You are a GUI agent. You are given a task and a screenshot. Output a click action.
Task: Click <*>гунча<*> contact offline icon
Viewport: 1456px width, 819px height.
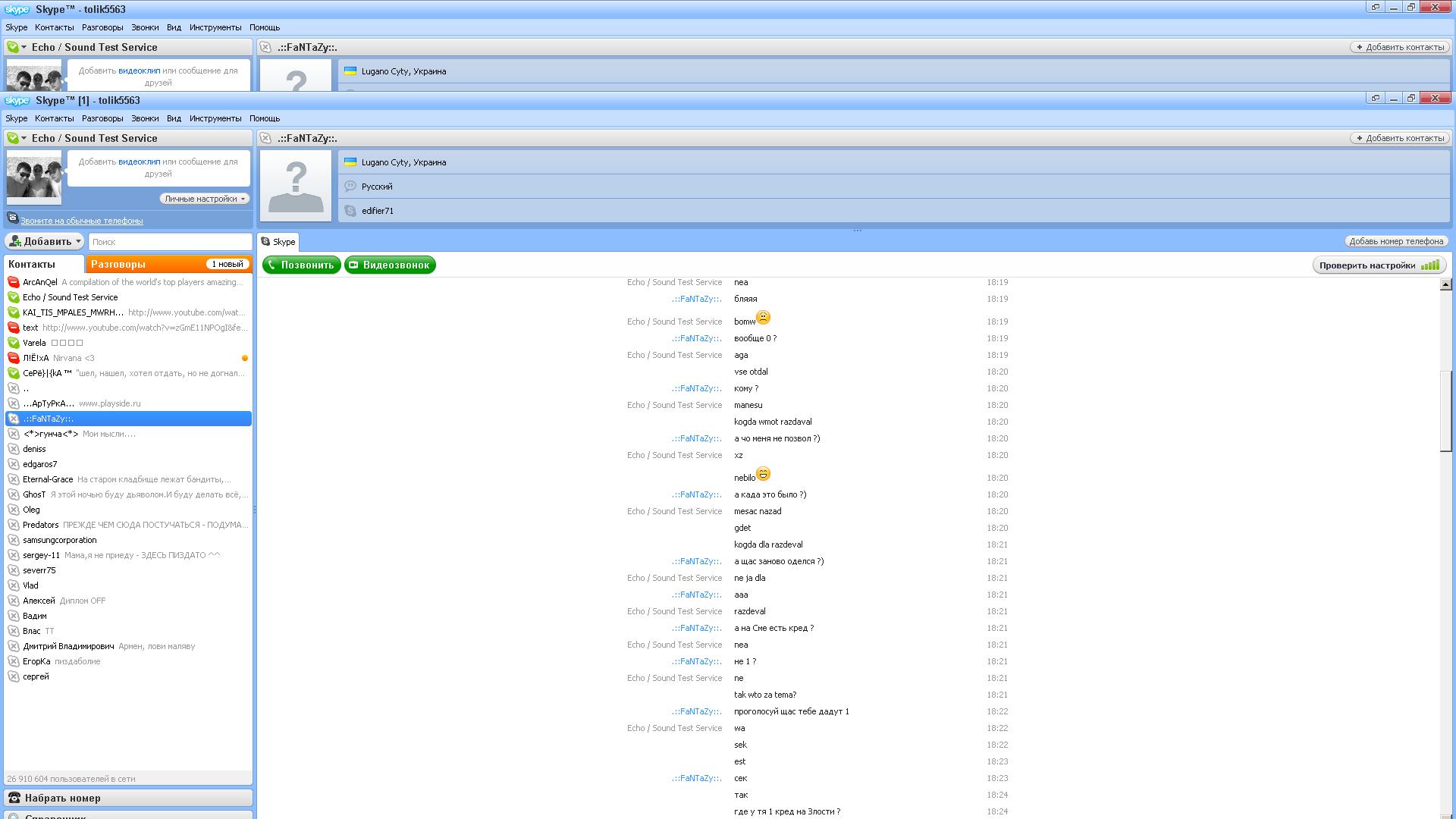(x=14, y=434)
